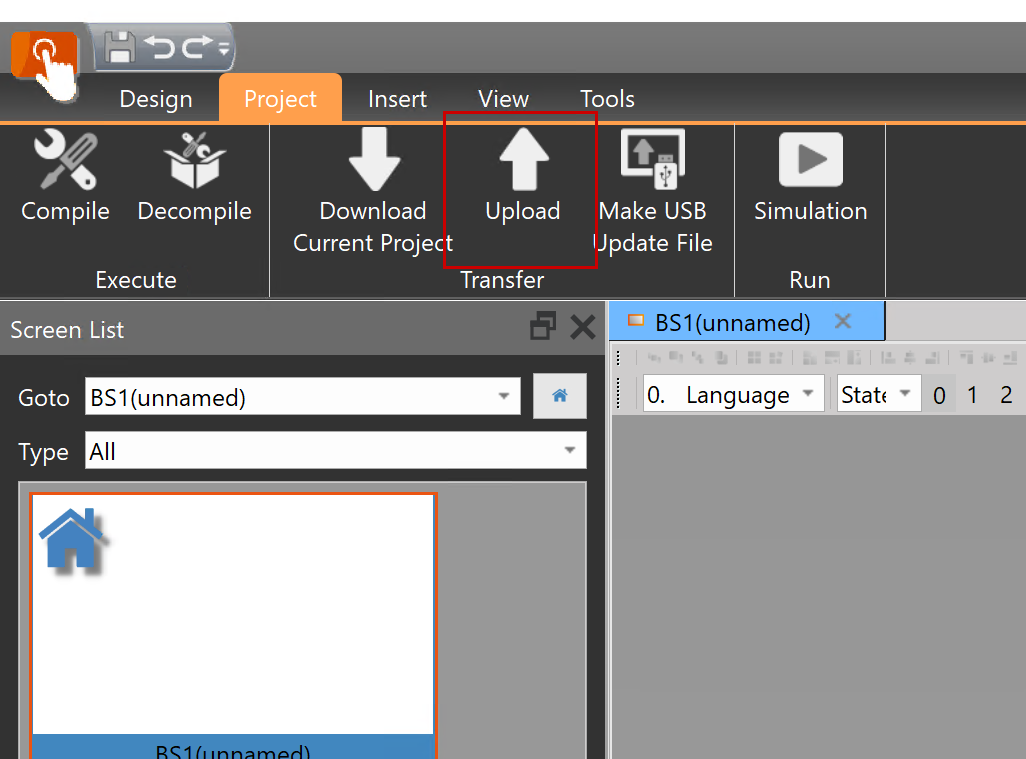This screenshot has height=759, width=1026.
Task: Select state 1 toggle button
Action: click(x=972, y=395)
